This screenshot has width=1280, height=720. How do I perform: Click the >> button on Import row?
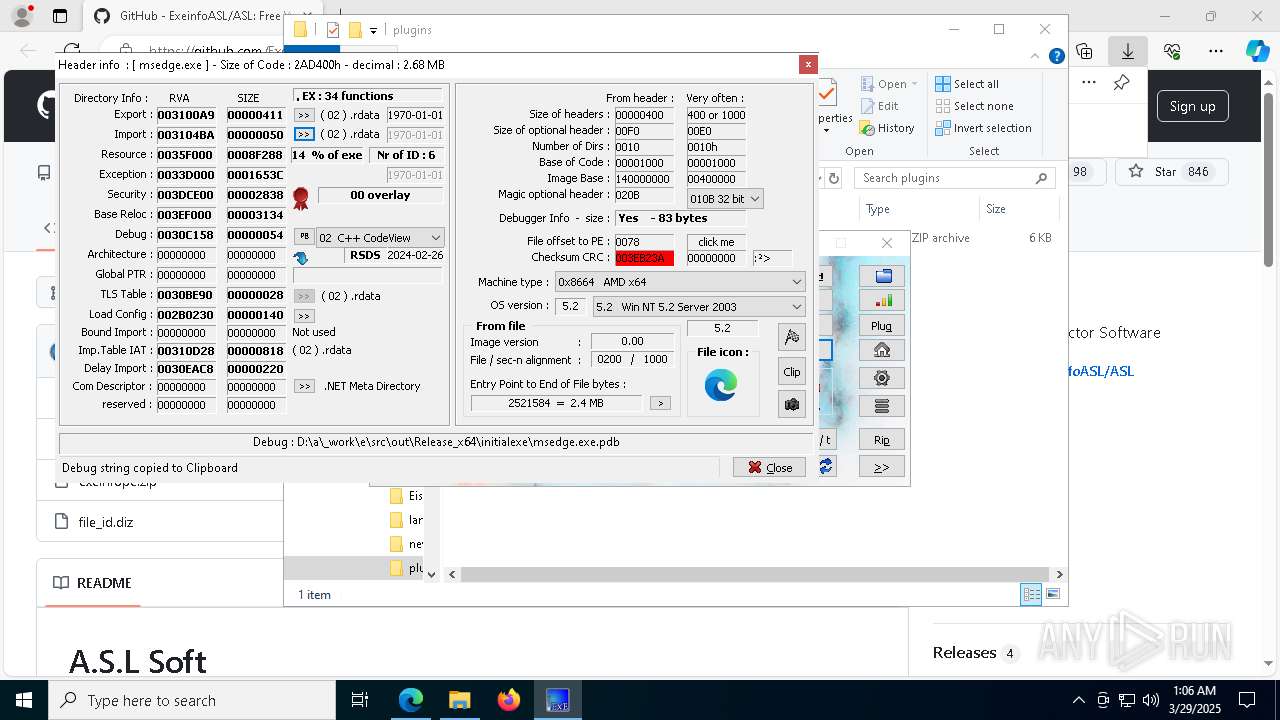[304, 134]
